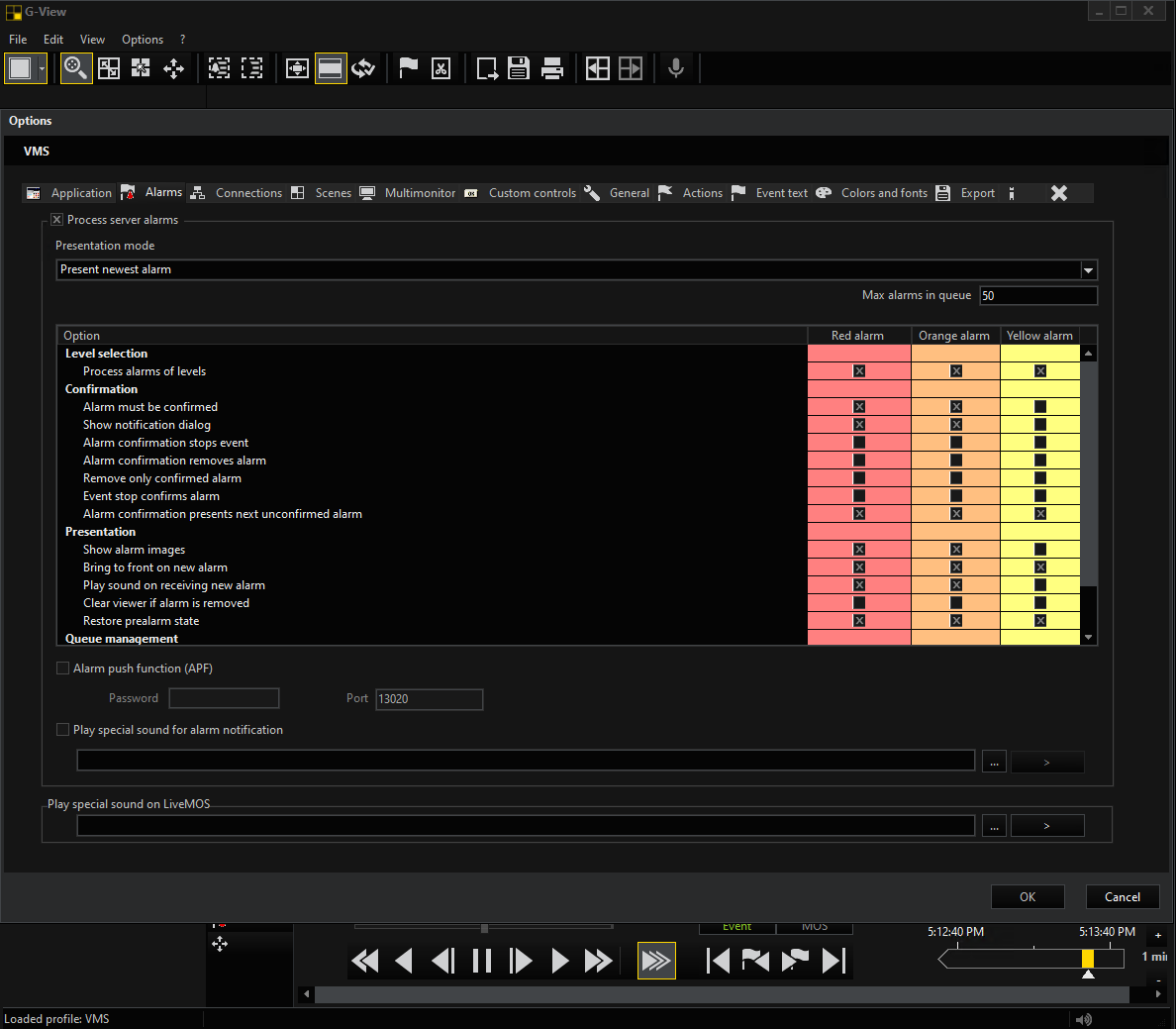1176x1029 pixels.
Task: Click the microphone icon in the toolbar
Action: [x=676, y=68]
